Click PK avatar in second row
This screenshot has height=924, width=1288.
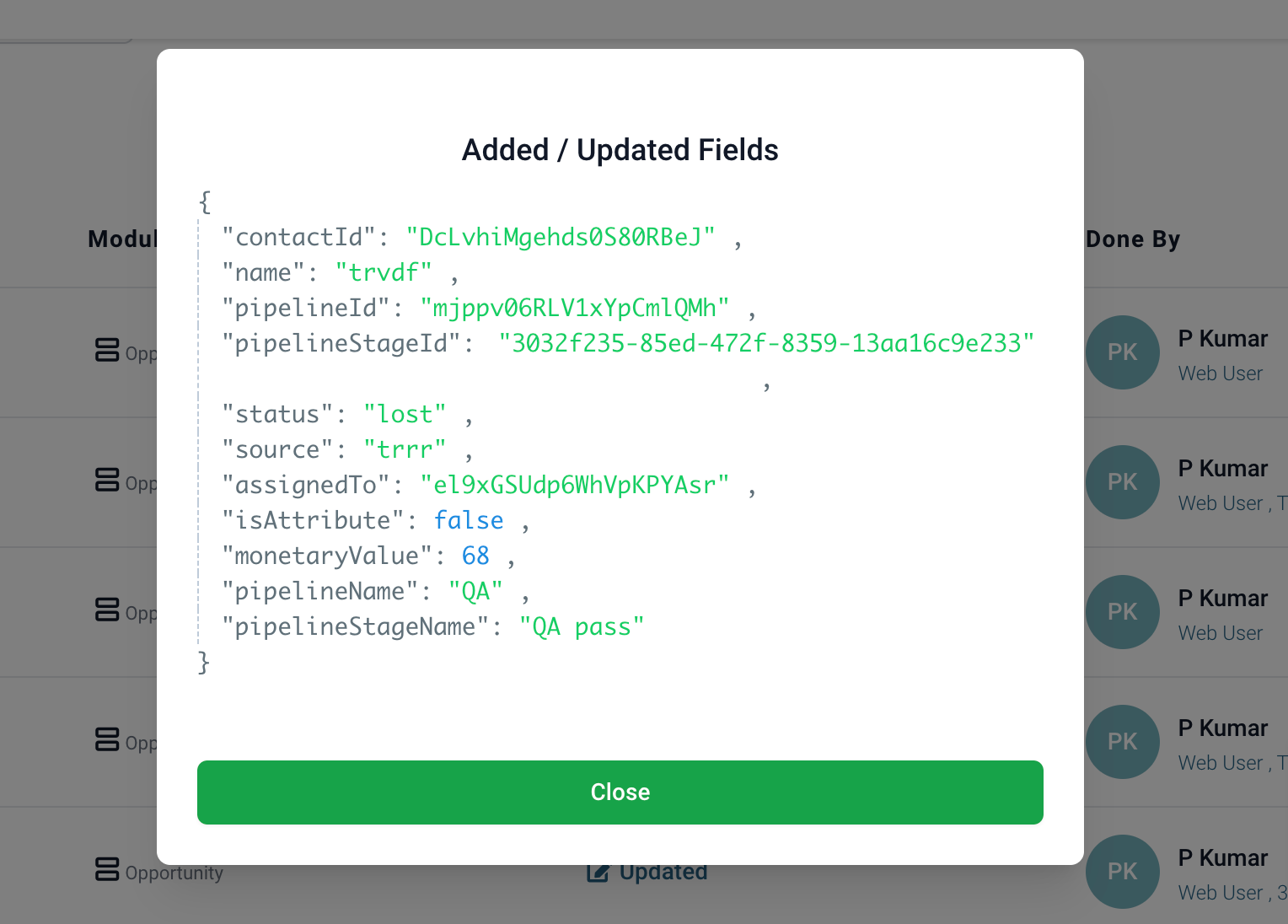click(1123, 482)
